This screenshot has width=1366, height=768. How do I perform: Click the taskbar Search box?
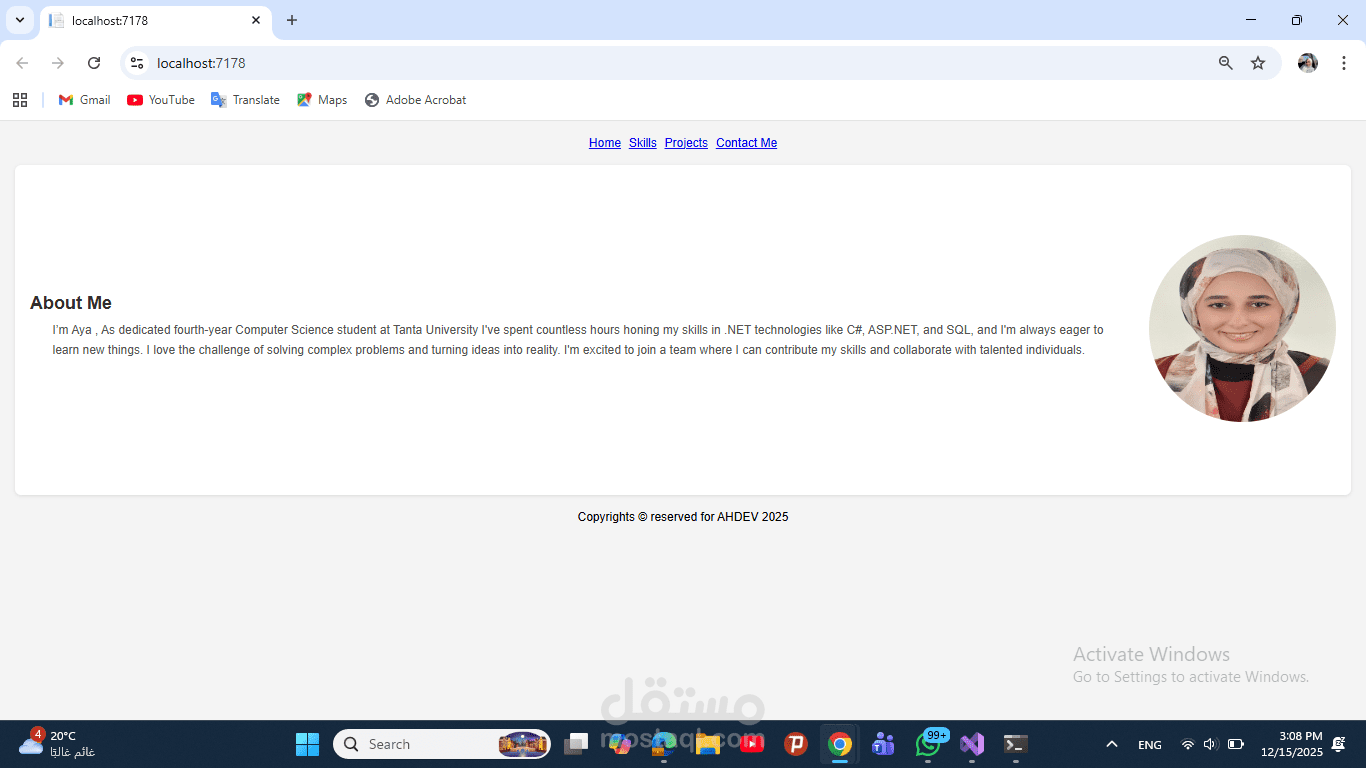pyautogui.click(x=442, y=744)
